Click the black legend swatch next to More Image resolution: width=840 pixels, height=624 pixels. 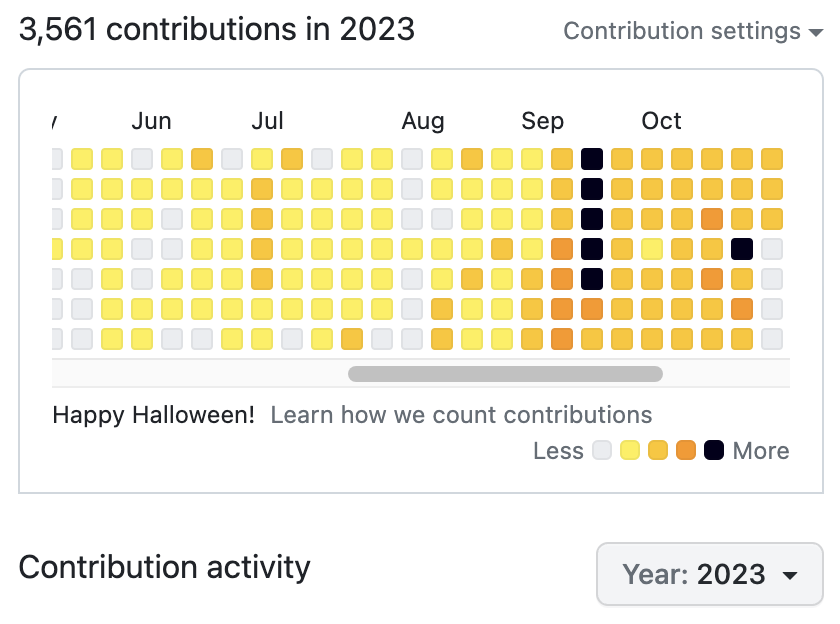(714, 450)
